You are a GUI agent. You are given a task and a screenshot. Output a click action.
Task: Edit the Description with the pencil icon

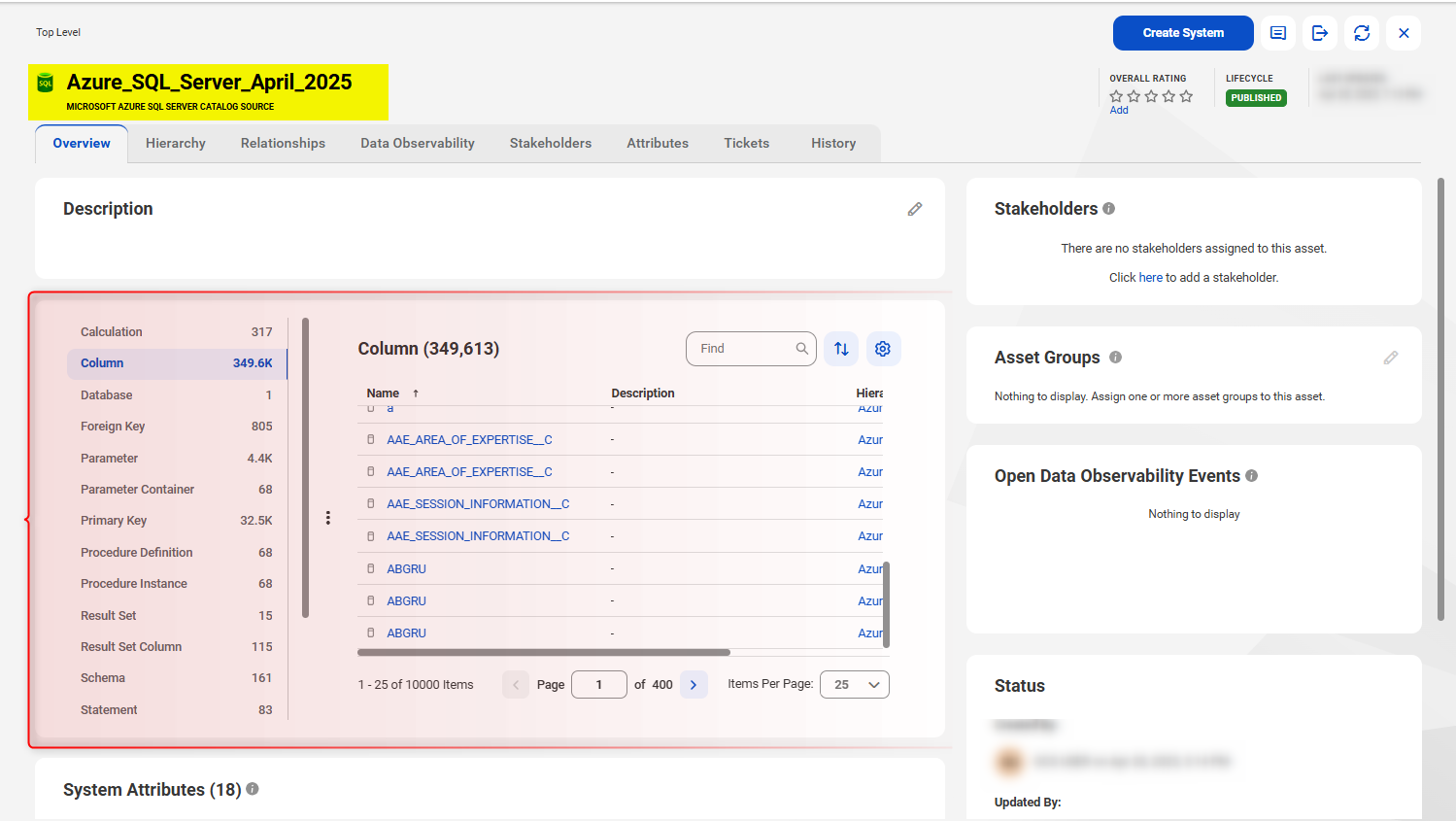tap(915, 209)
